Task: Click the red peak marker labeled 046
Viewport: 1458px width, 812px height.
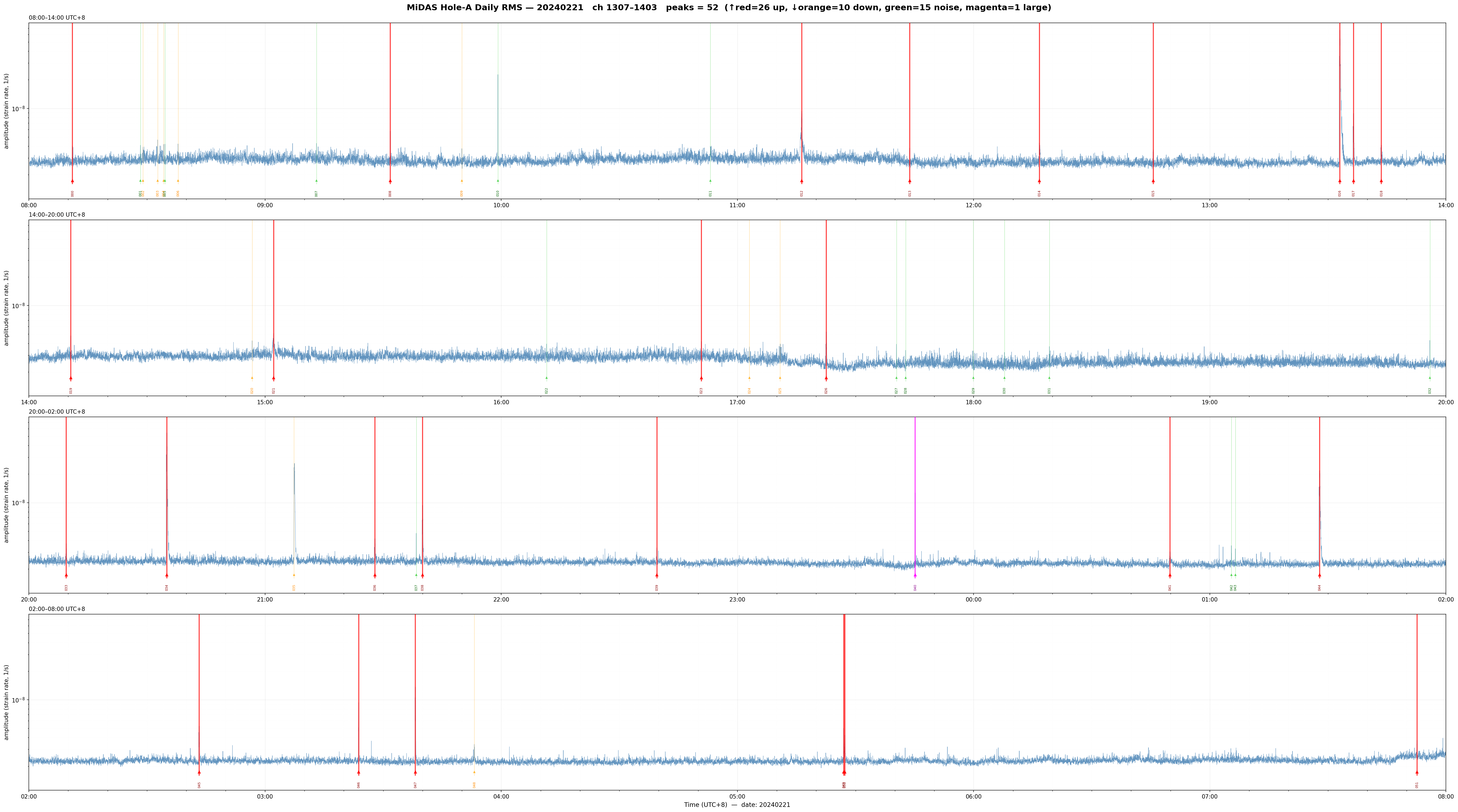Action: (x=359, y=772)
